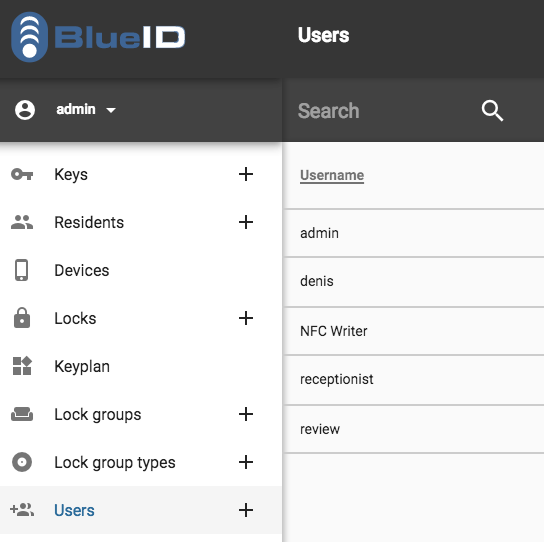Screen dimensions: 544x542
Task: Click the admin account avatar icon
Action: [x=25, y=110]
